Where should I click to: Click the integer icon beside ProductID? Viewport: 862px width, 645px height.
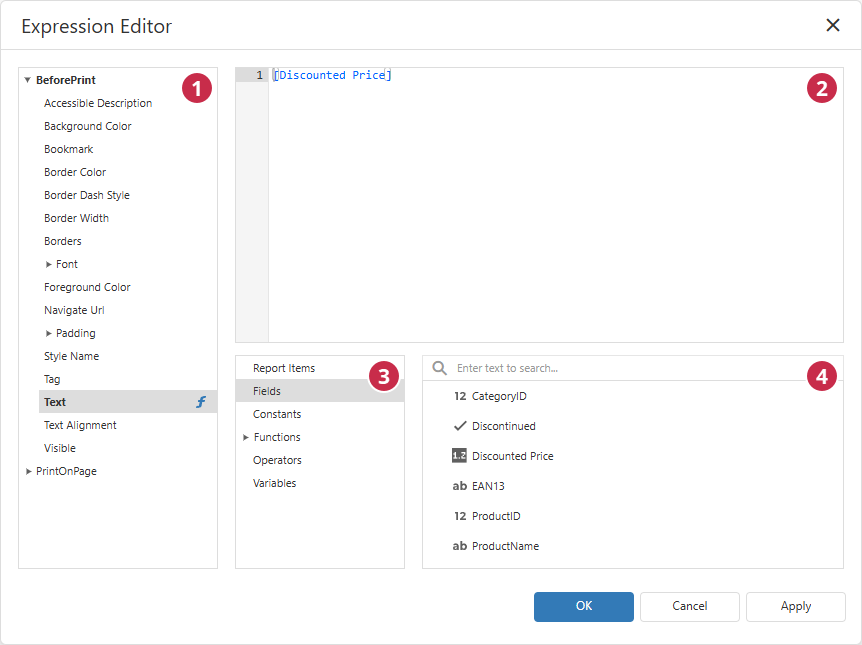(x=460, y=516)
